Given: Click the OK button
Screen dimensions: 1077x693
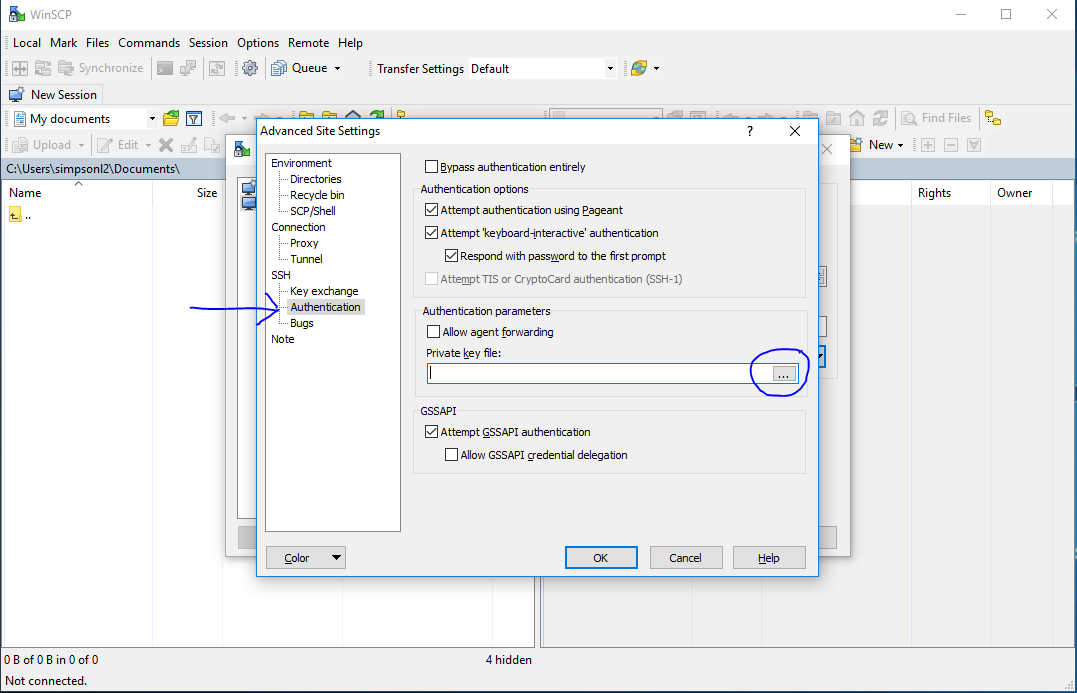Looking at the screenshot, I should [600, 558].
